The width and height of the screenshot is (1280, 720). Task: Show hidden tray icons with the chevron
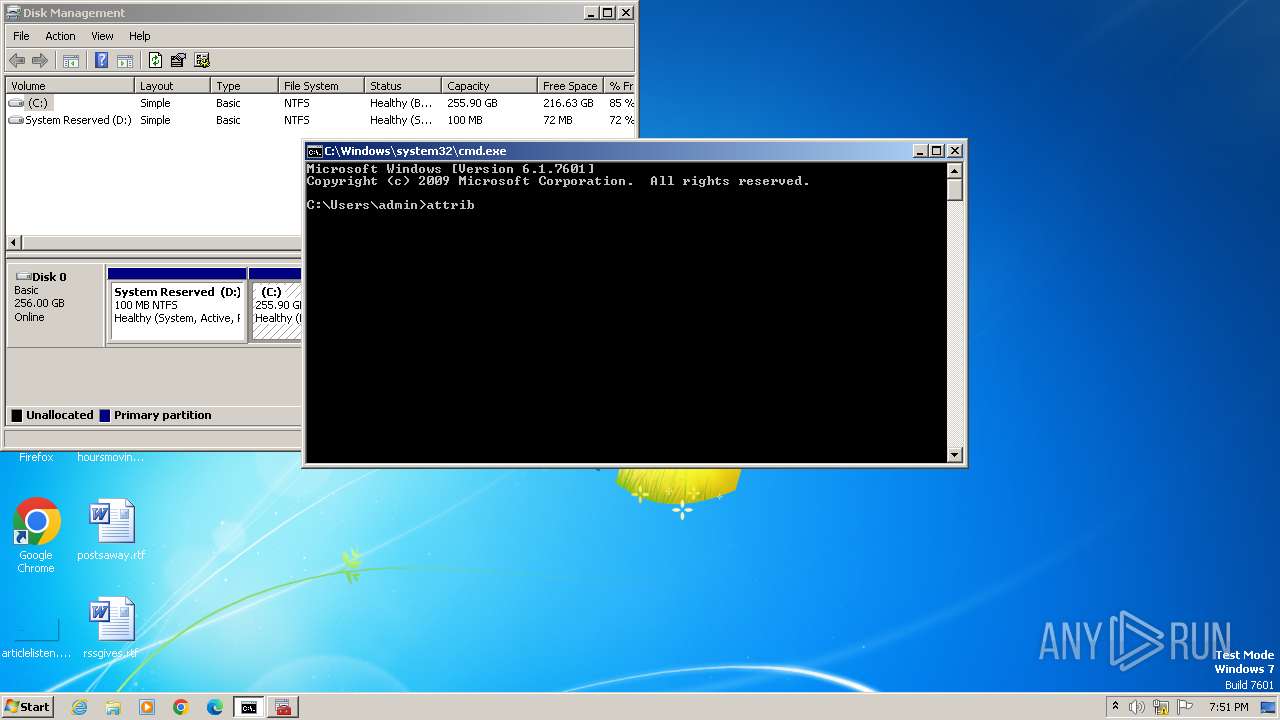tap(1115, 707)
